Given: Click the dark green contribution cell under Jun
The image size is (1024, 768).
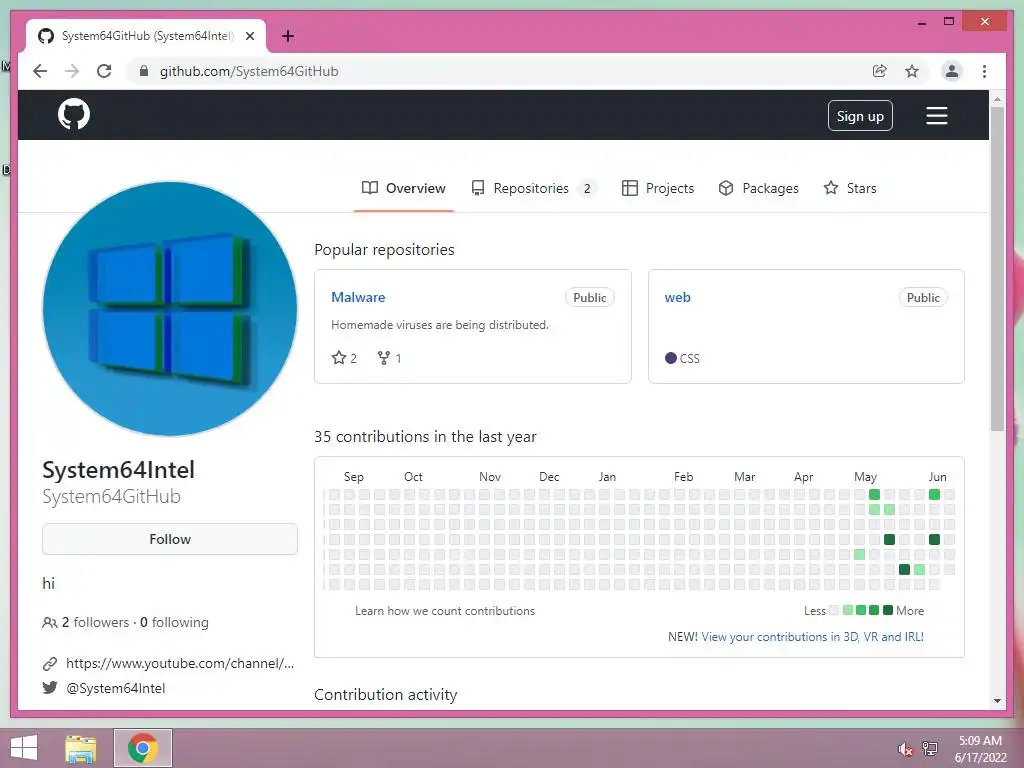Looking at the screenshot, I should tap(935, 539).
